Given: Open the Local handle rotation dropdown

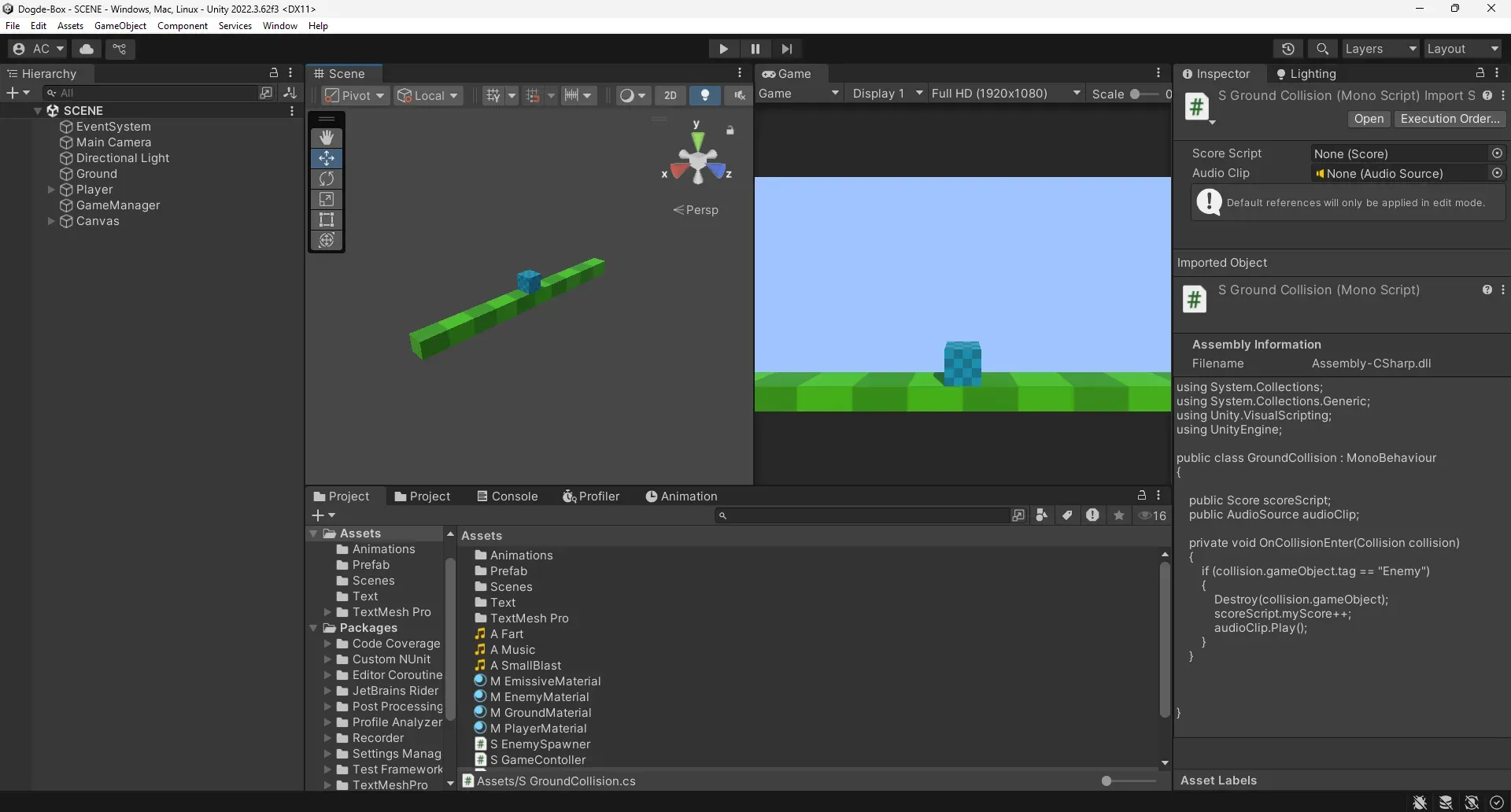Looking at the screenshot, I should [x=428, y=95].
